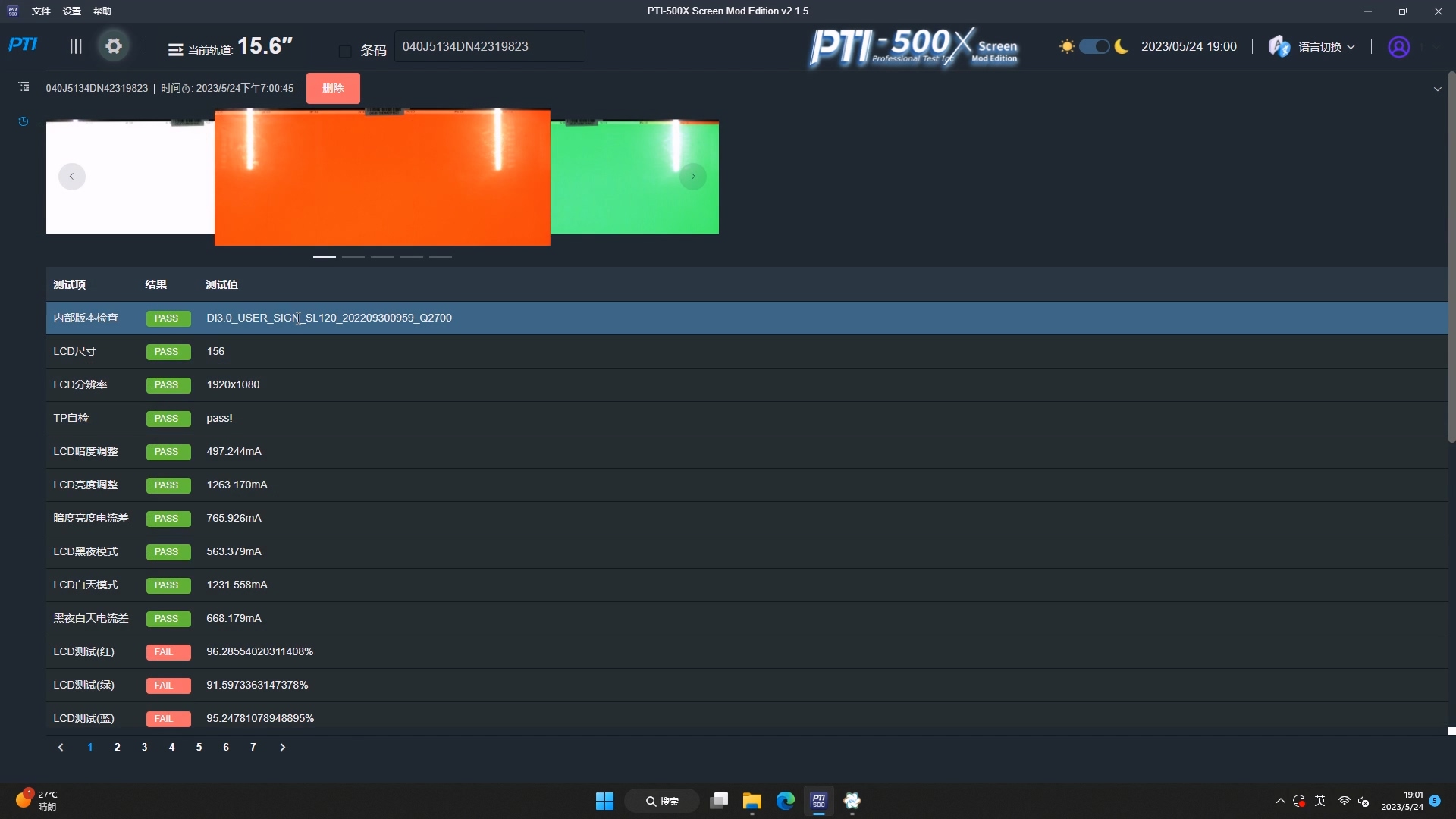This screenshot has width=1456, height=819.
Task: Toggle the day/night theme switch
Action: pyautogui.click(x=1094, y=46)
